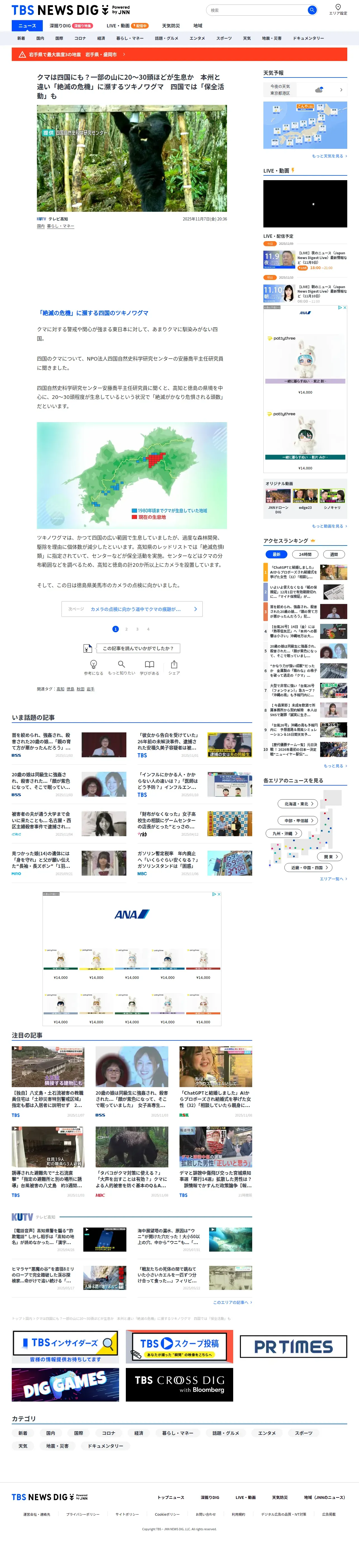Viewport: 359px width, 1568px height.
Task: Click the シェア share icon
Action: click(174, 664)
